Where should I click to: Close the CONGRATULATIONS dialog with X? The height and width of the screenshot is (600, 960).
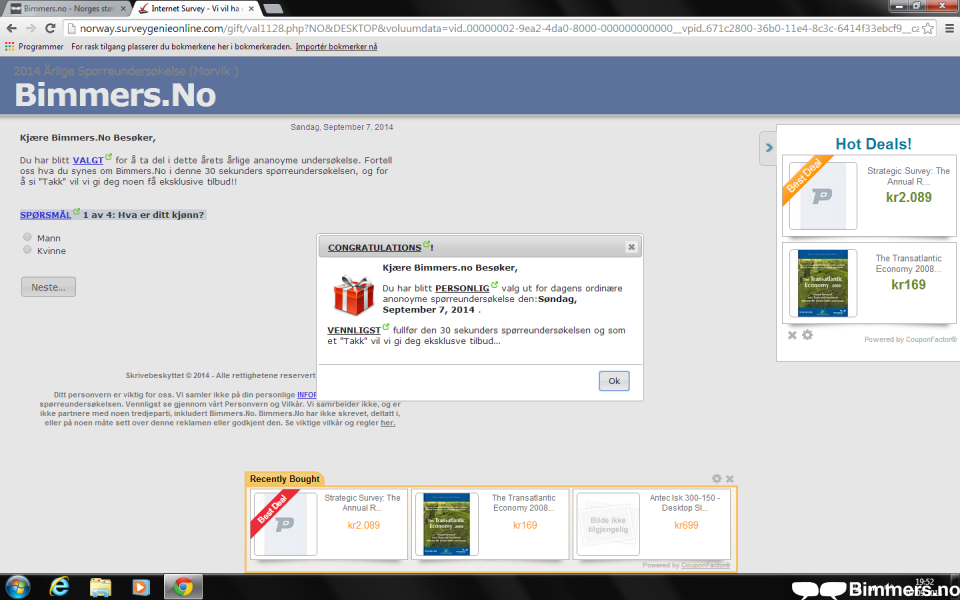(631, 247)
